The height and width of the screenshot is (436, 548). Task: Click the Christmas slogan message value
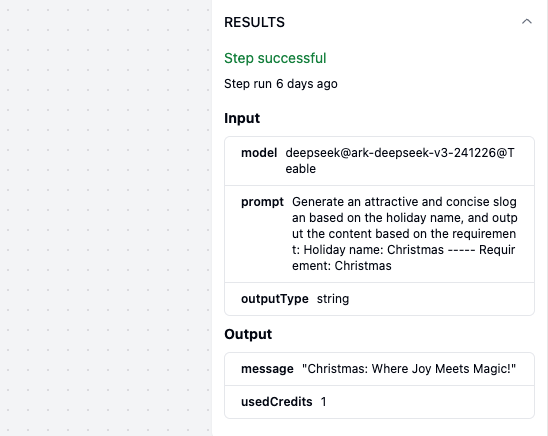[x=409, y=369]
